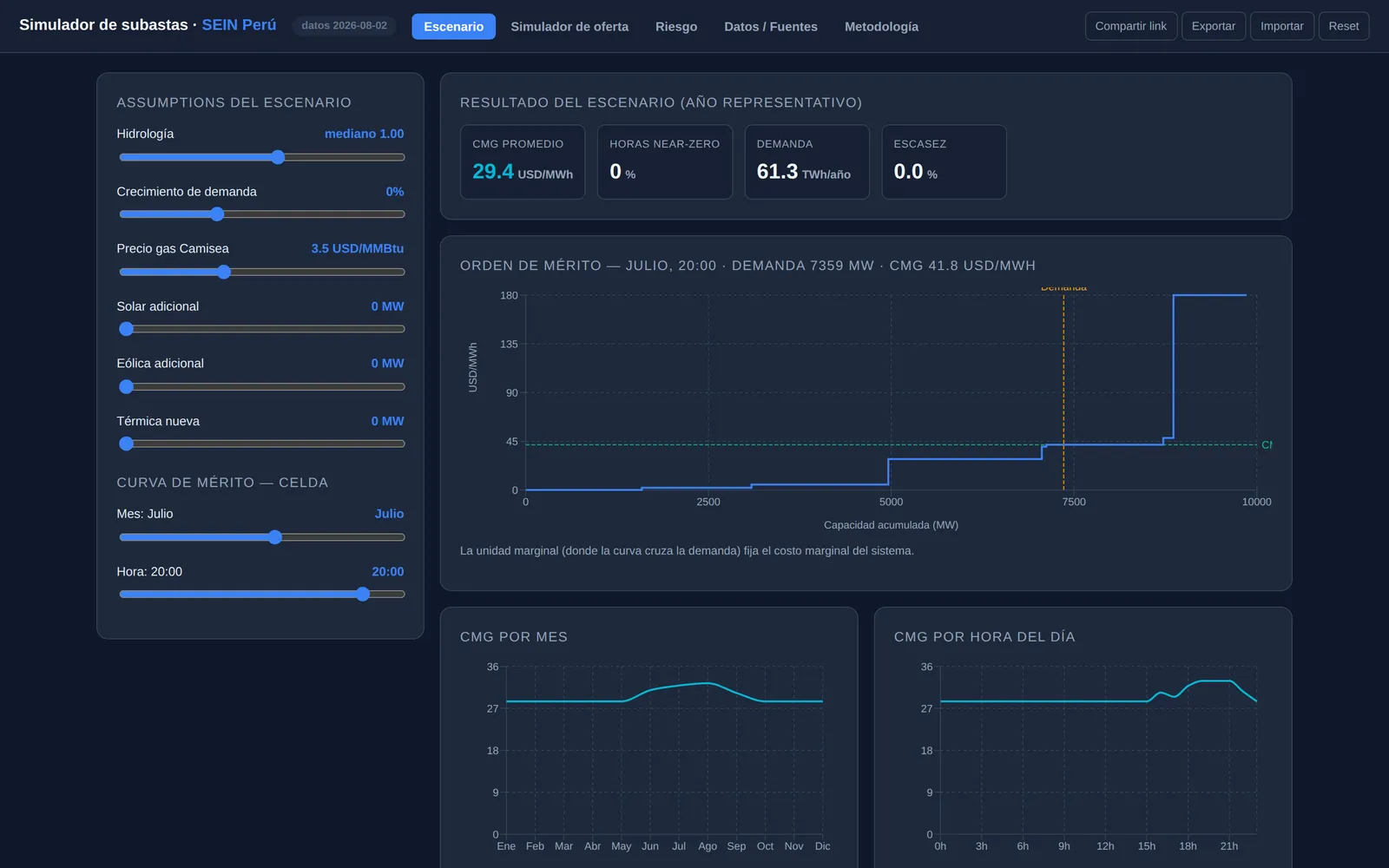Click the '12h' label on hourly chart
This screenshot has height=868, width=1389.
1105,846
